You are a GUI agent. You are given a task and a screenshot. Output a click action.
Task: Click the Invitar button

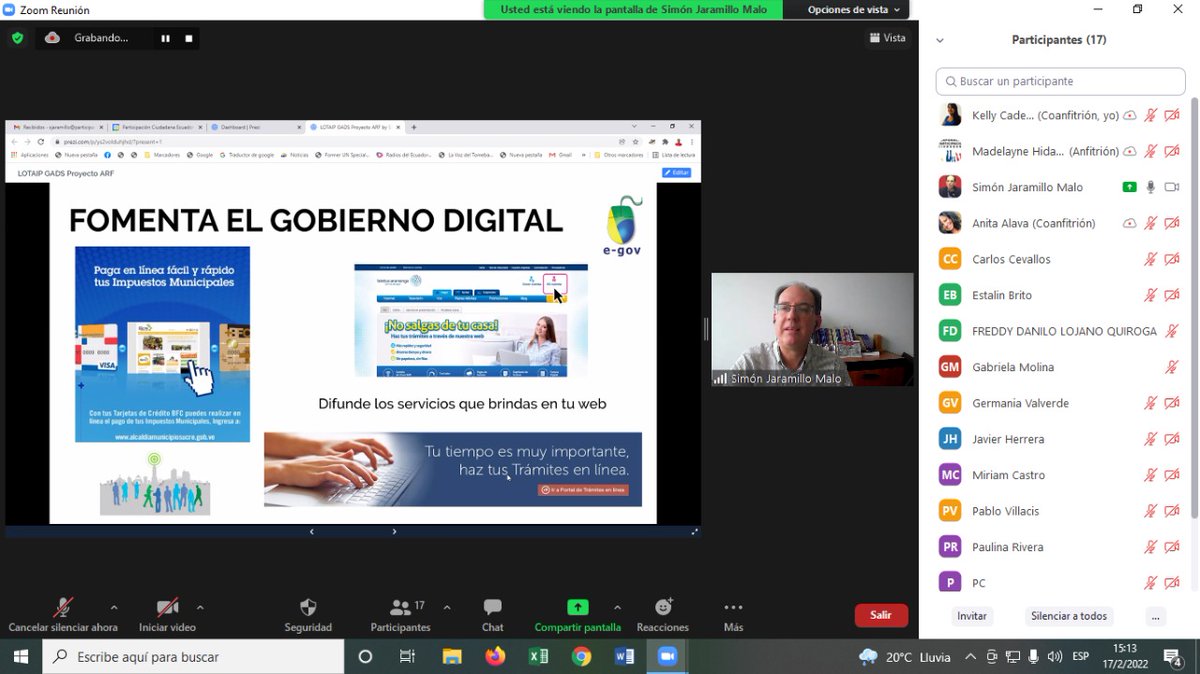972,616
